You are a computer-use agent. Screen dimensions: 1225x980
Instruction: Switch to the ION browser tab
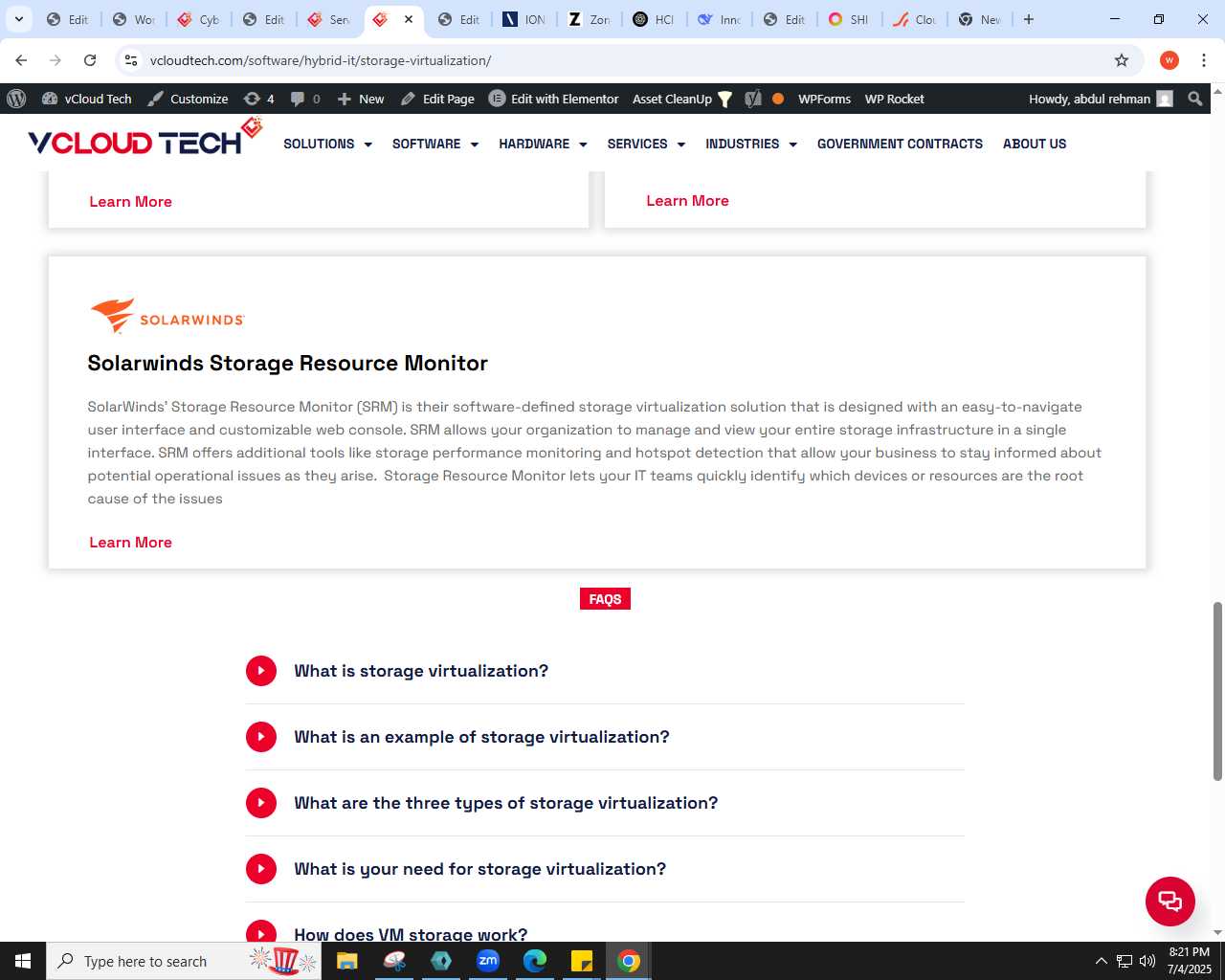coord(525,19)
